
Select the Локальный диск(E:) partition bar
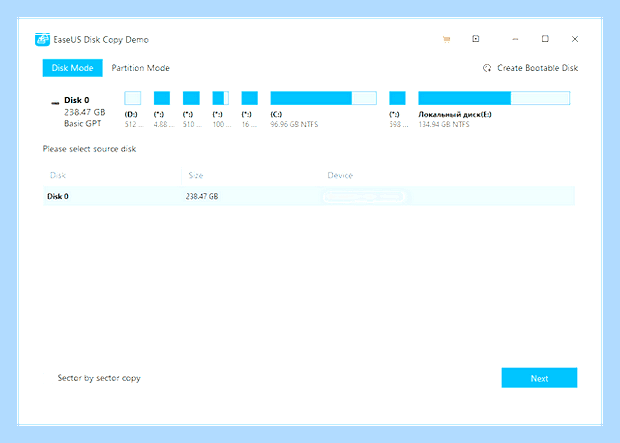(x=494, y=98)
